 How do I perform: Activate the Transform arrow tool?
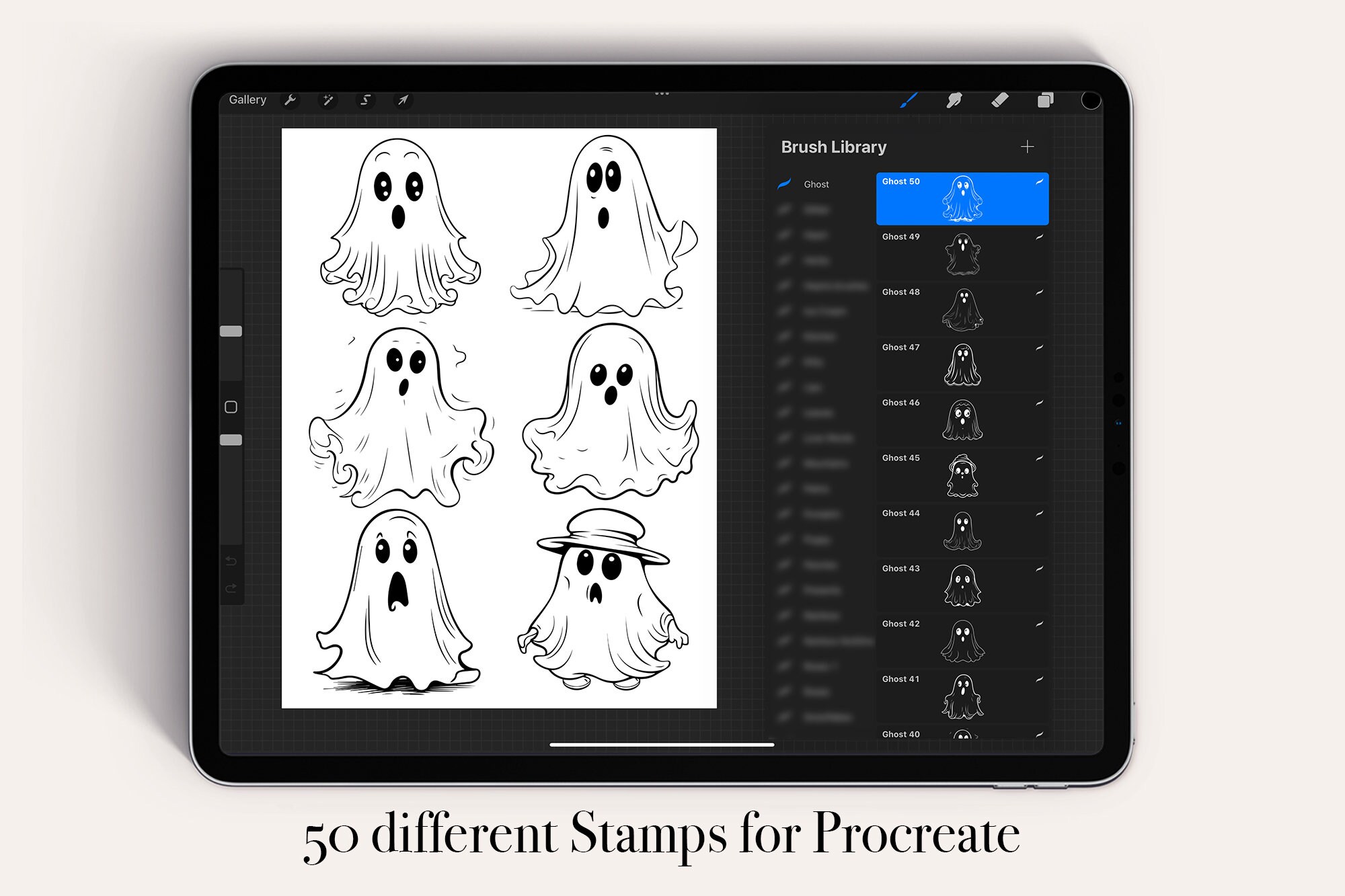[403, 100]
